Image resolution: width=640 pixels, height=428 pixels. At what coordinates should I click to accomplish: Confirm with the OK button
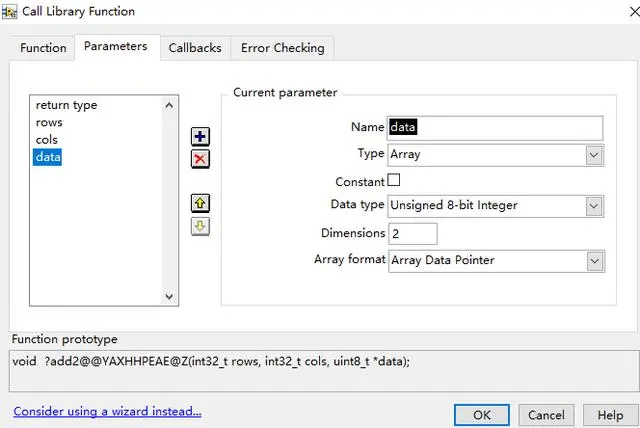coord(482,415)
